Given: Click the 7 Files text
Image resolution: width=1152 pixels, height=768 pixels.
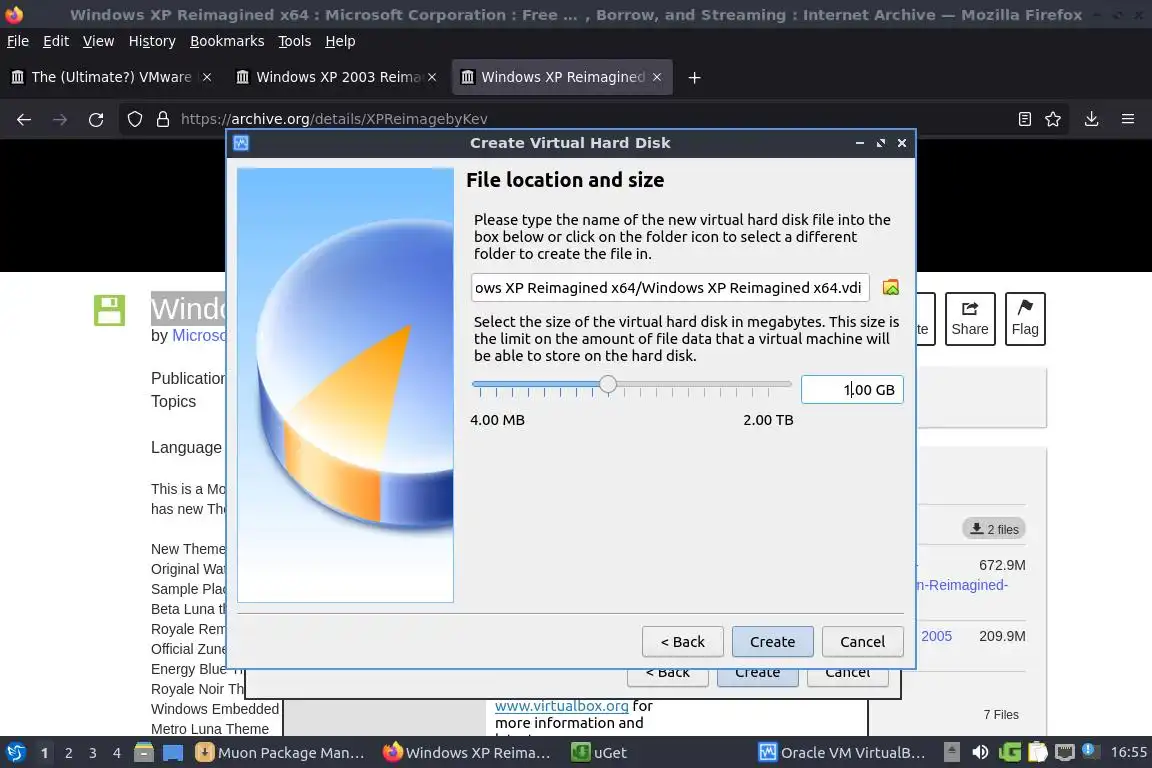Looking at the screenshot, I should (1001, 715).
